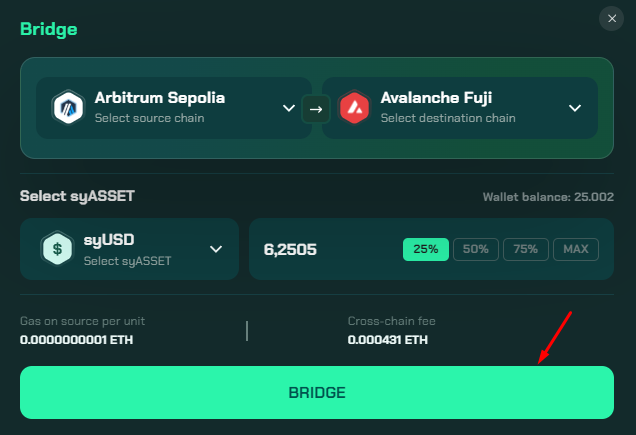636x435 pixels.
Task: Select the 50% amount option
Action: pyautogui.click(x=476, y=249)
